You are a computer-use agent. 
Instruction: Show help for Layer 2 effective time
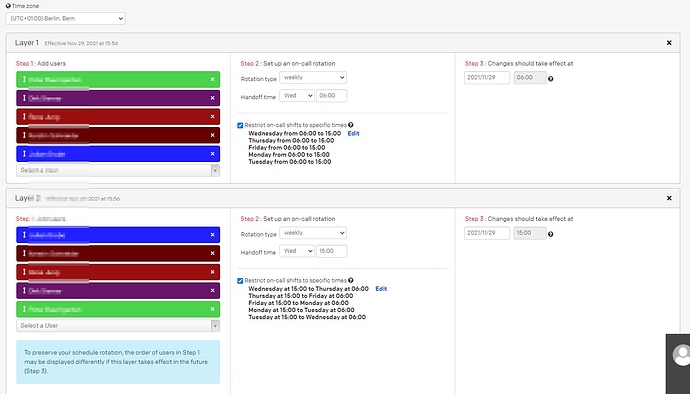pos(551,234)
